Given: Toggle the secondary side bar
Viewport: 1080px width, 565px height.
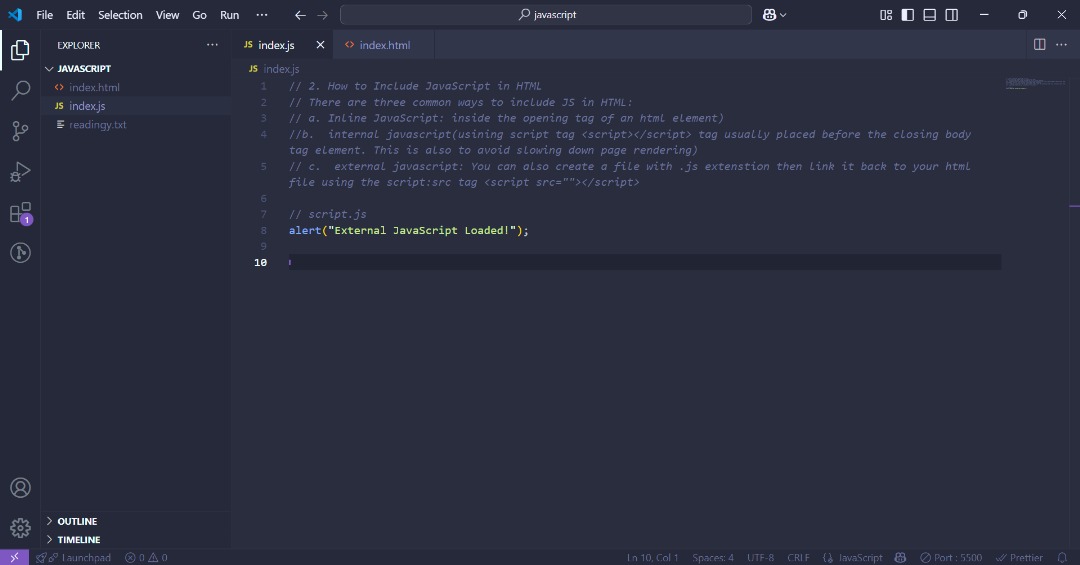Looking at the screenshot, I should [x=952, y=14].
